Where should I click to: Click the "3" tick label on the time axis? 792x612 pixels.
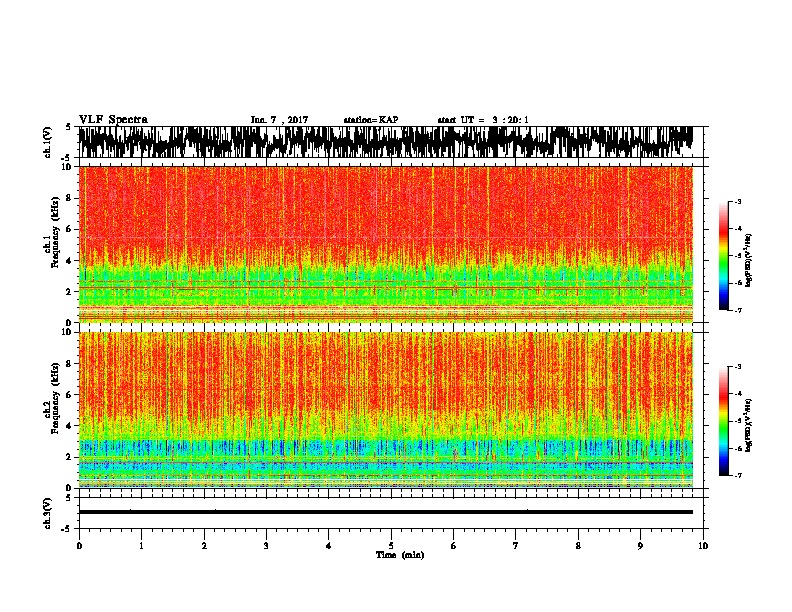(x=266, y=546)
